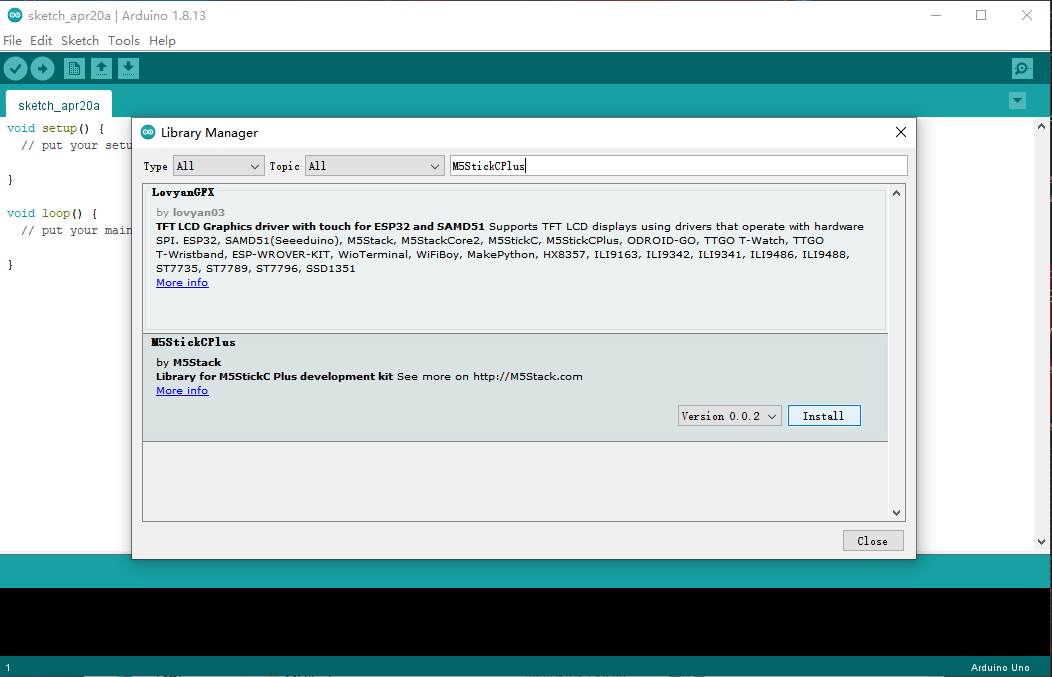
Task: Open the Sketch menu
Action: (x=80, y=40)
